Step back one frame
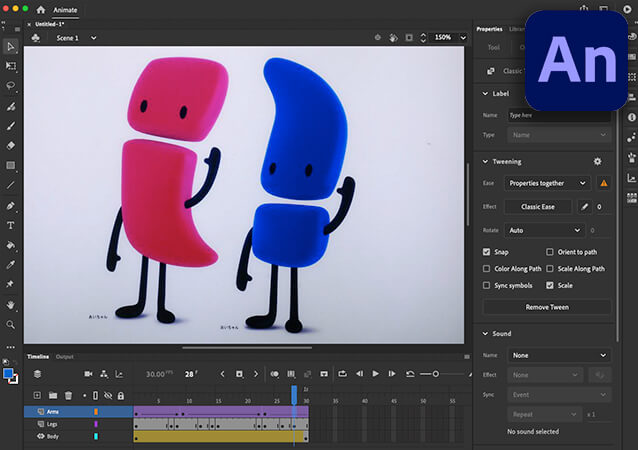Screen dimensions: 638x450 click(x=359, y=374)
